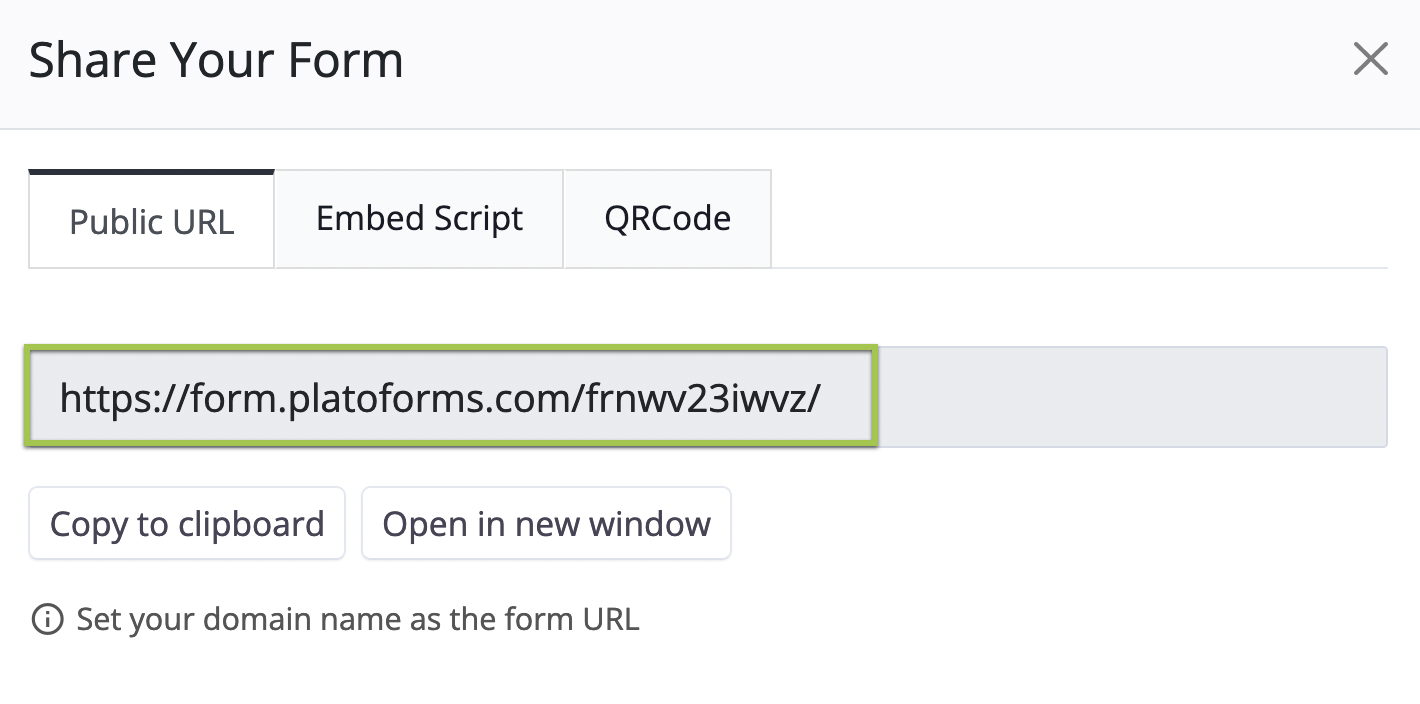Screen dimensions: 1420x704
Task: Close the Share Your Form dialog
Action: pos(1370,59)
